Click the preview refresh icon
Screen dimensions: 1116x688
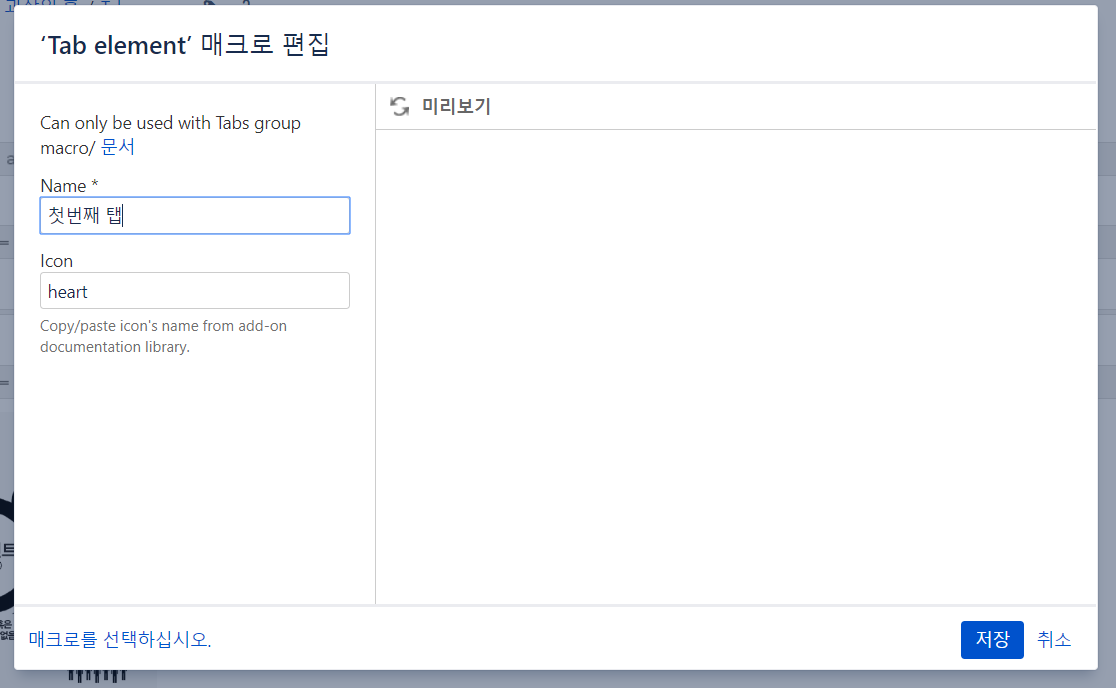400,107
